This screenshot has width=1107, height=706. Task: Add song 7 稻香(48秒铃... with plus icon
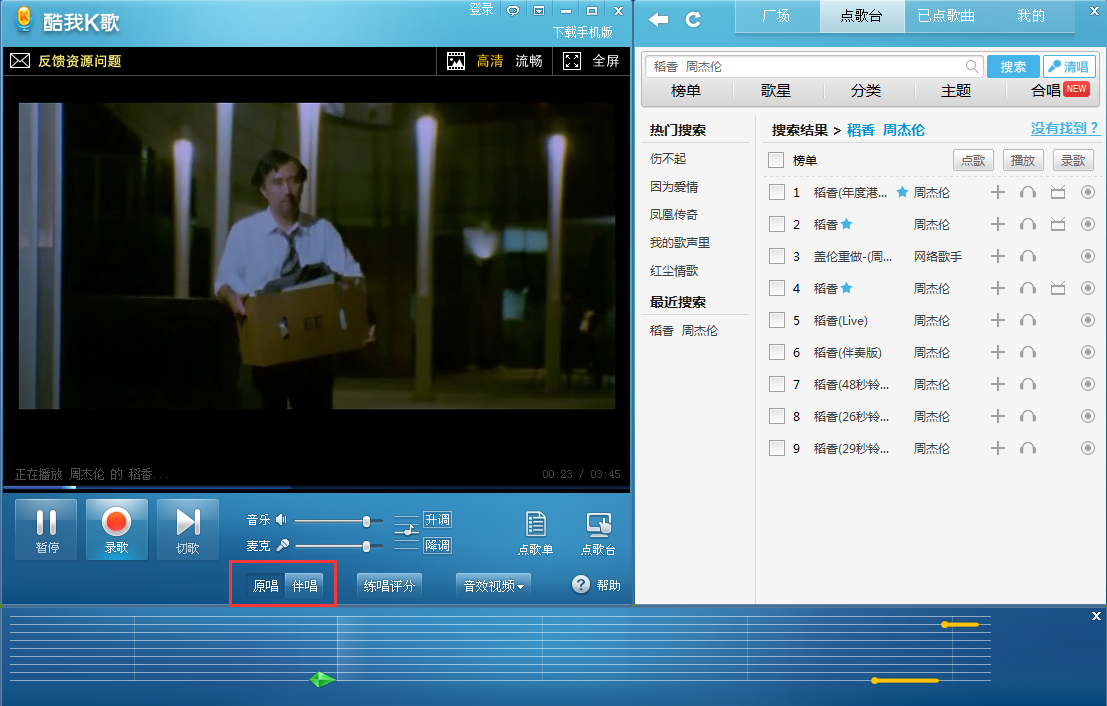[998, 384]
